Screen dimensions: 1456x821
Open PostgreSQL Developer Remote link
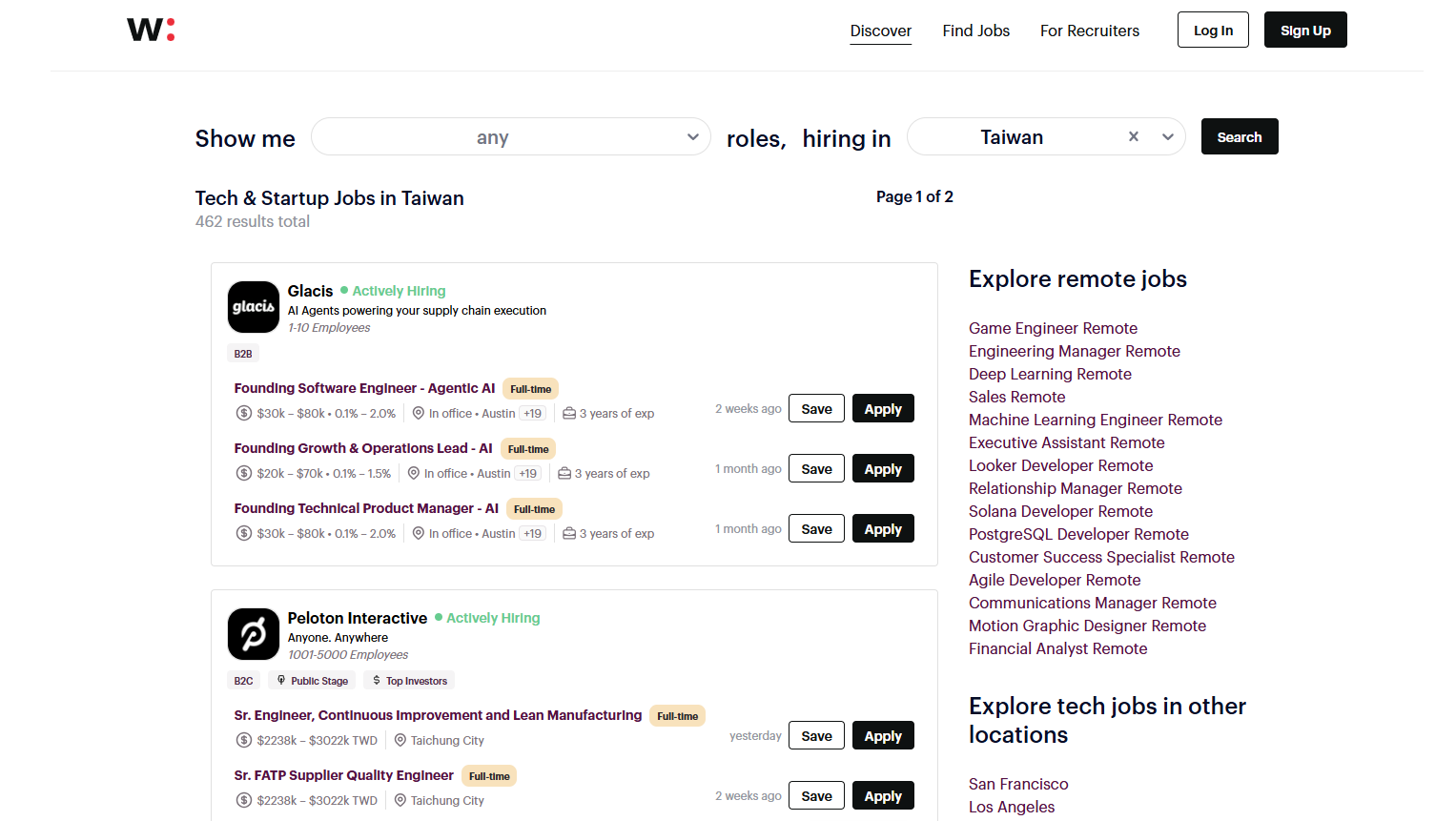(x=1079, y=534)
